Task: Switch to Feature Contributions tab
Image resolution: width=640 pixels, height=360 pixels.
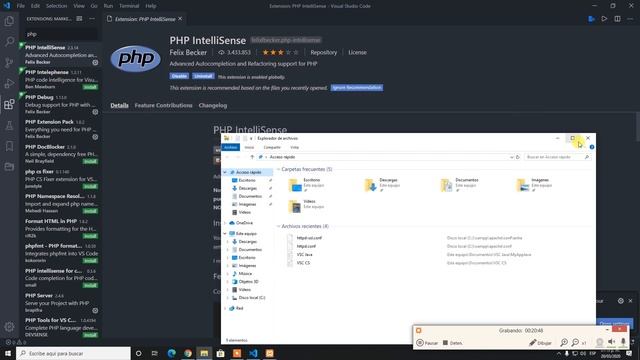Action: tap(163, 105)
